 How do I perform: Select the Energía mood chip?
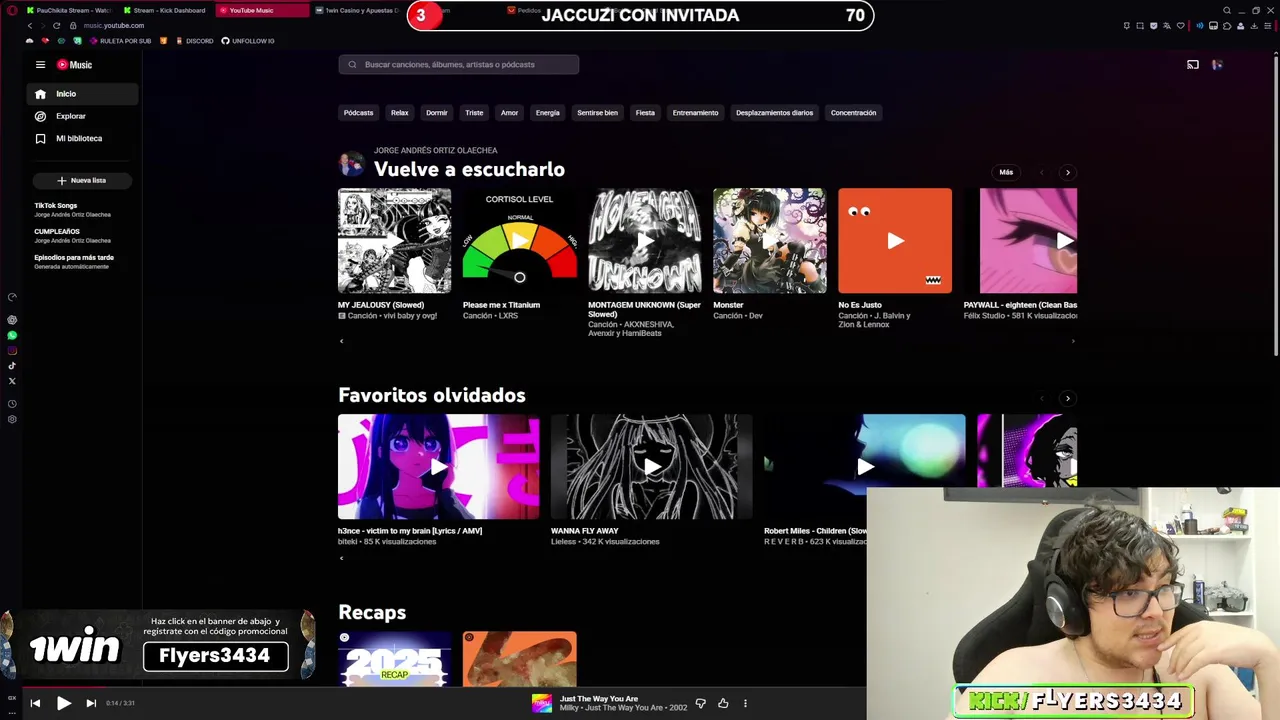tap(547, 113)
